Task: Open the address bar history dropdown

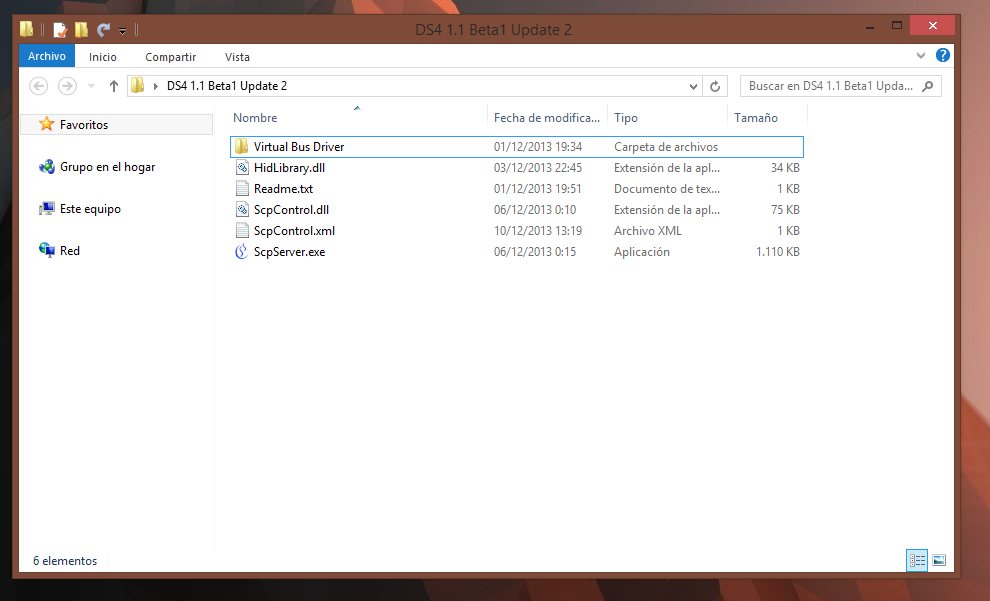Action: [693, 86]
